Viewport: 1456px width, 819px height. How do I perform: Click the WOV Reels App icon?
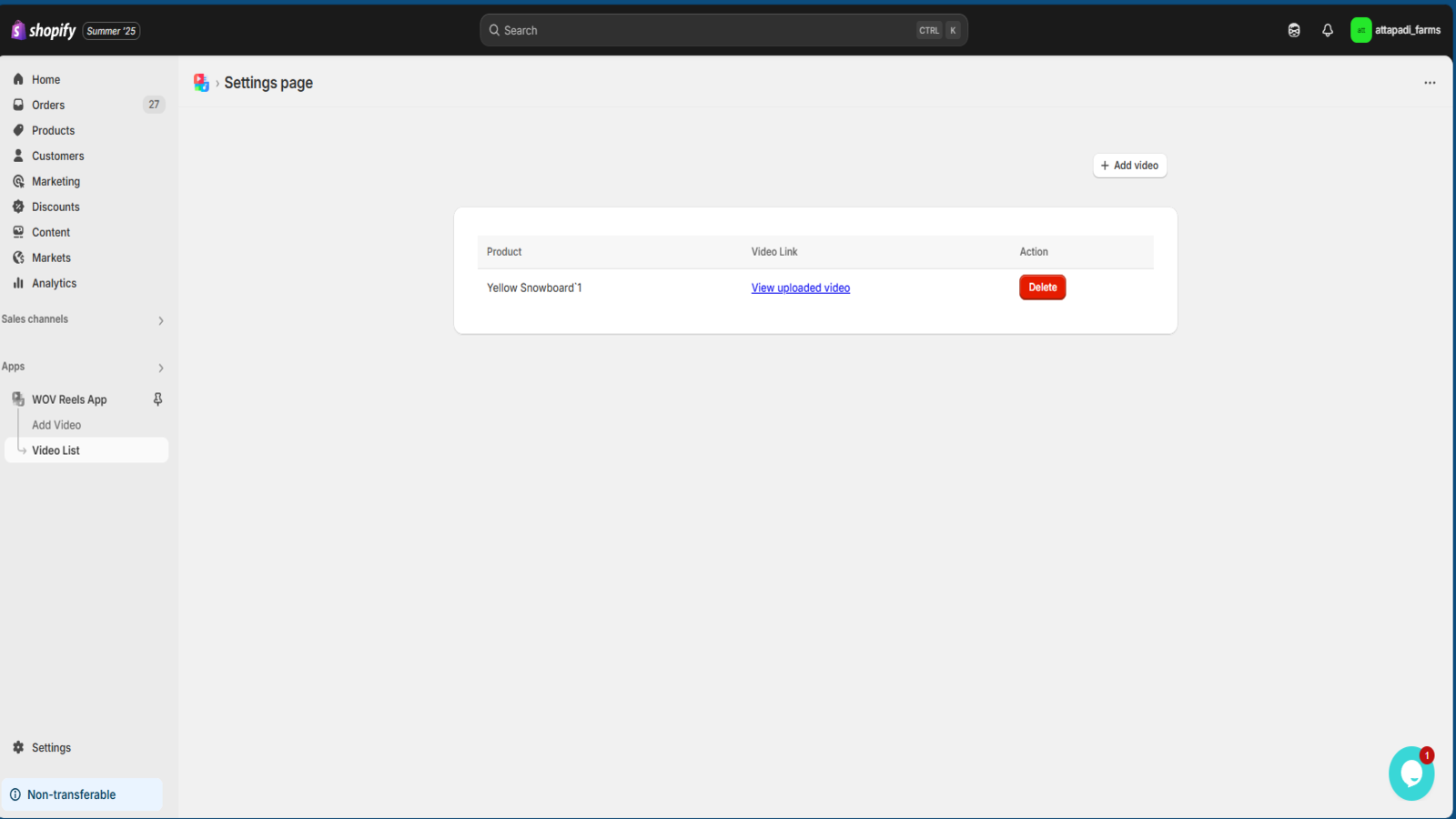(x=17, y=399)
